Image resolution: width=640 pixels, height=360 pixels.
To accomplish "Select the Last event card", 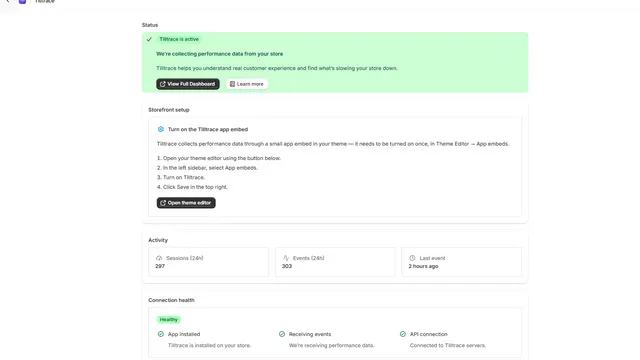I will point(462,262).
